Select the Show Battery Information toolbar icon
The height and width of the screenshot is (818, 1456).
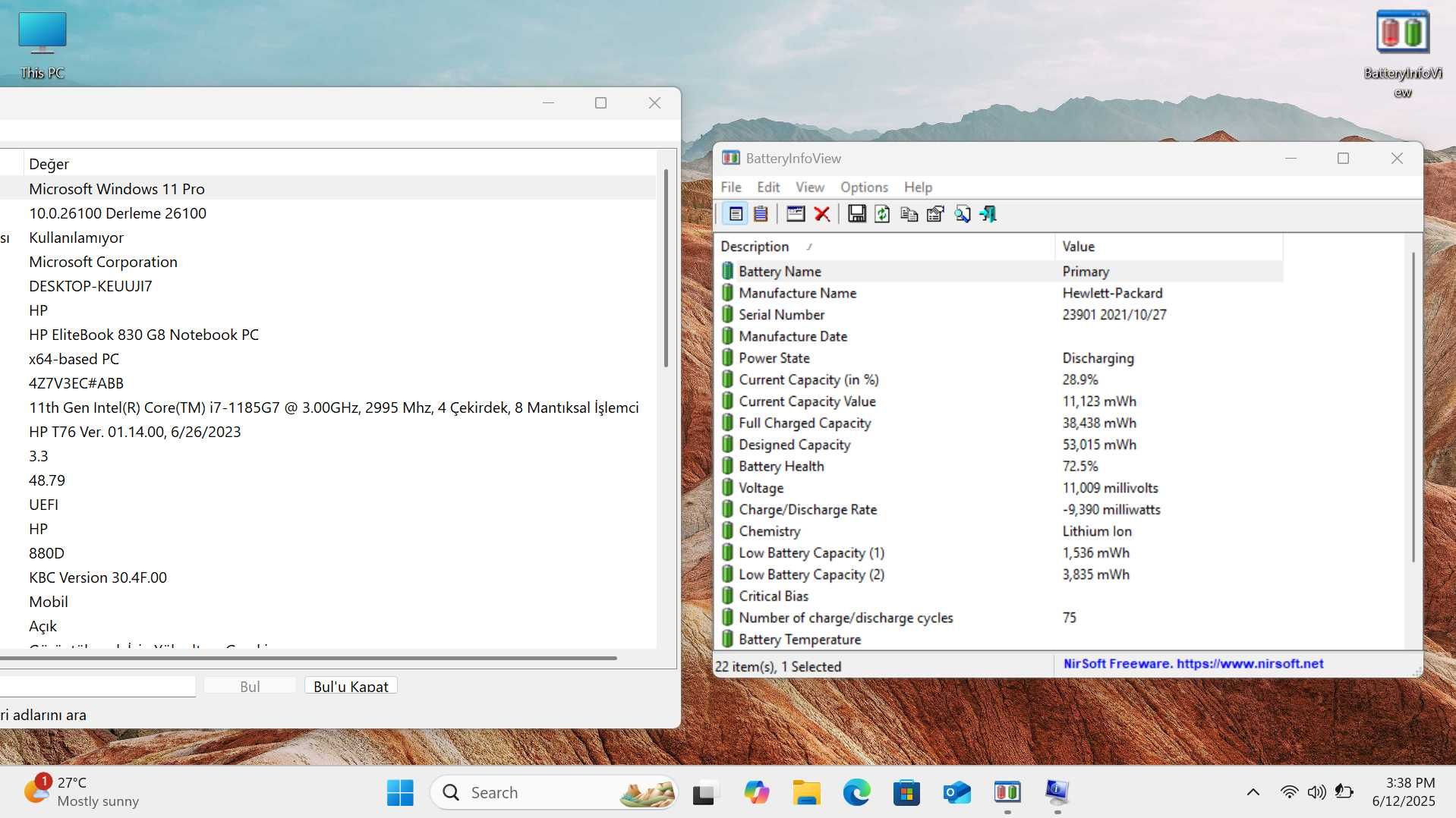[735, 214]
